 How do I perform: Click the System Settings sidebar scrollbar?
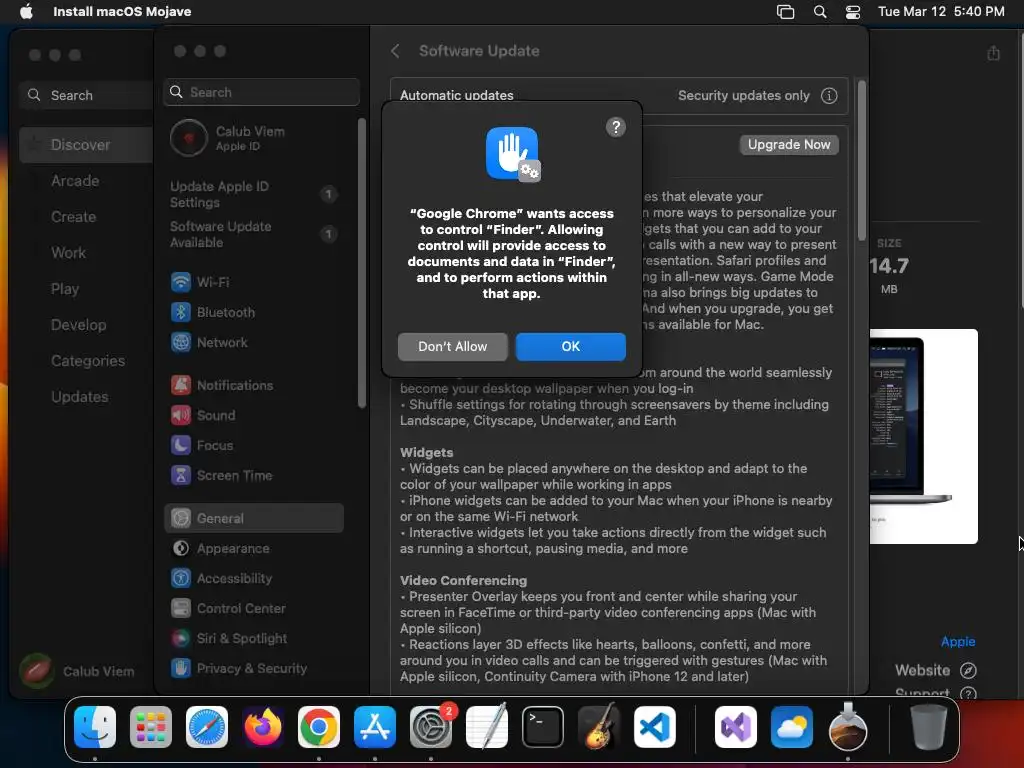click(x=362, y=263)
